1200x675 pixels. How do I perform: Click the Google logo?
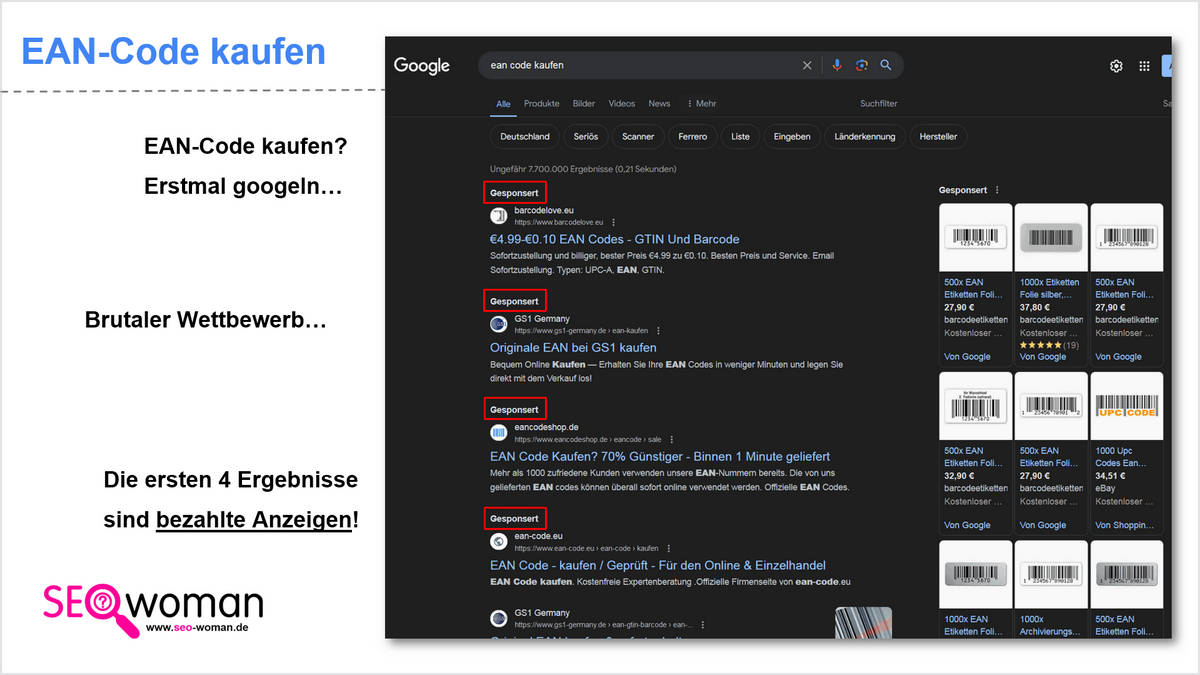pos(422,66)
